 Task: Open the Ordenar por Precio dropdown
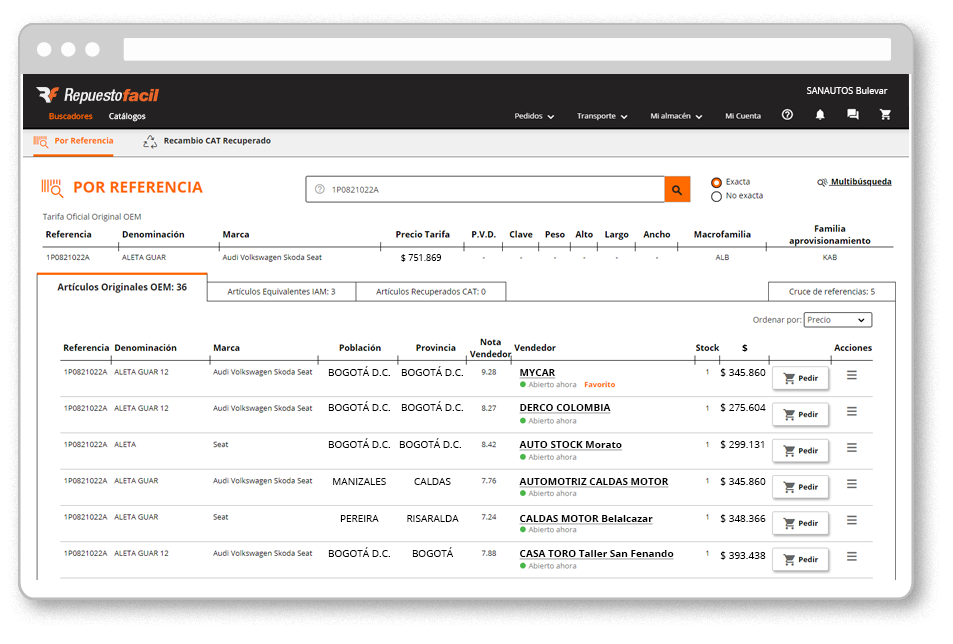click(x=838, y=320)
